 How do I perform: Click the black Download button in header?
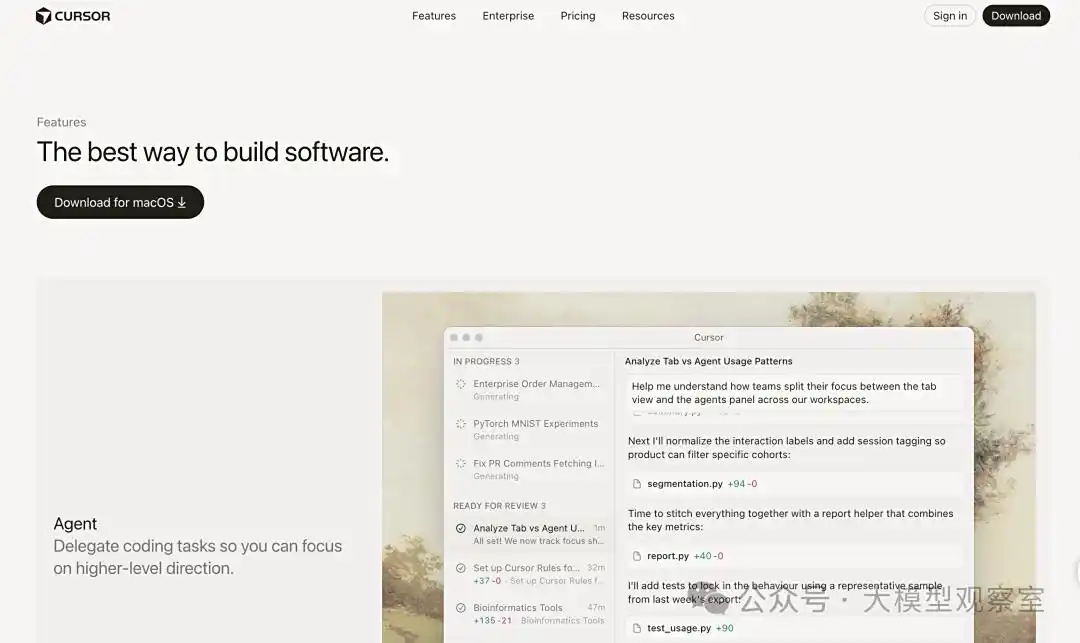pyautogui.click(x=1016, y=16)
